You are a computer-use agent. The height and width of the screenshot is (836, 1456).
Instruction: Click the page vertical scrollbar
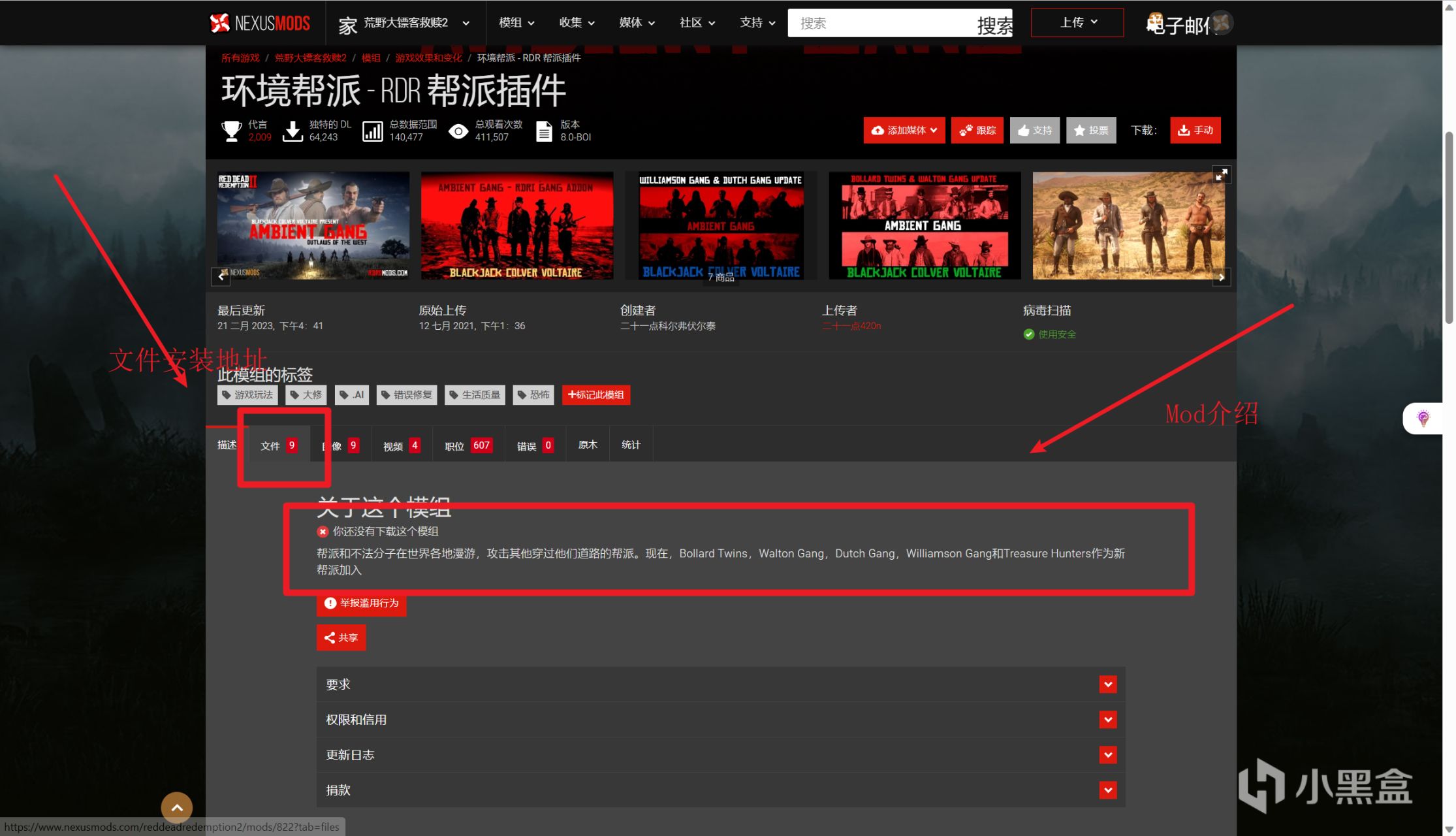[x=1449, y=229]
